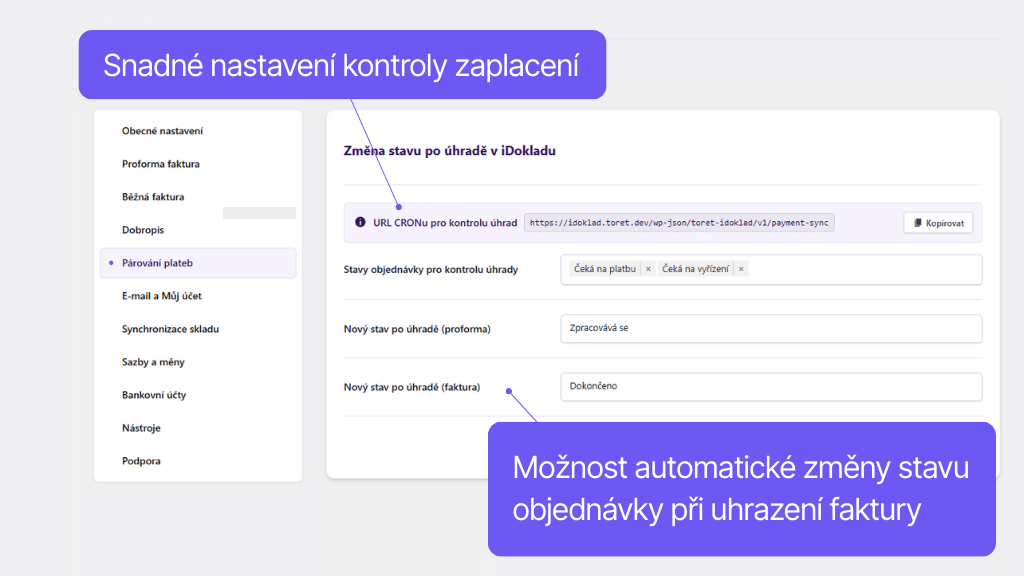The height and width of the screenshot is (576, 1024).
Task: Click the purple bullet dot at Párování plateb
Action: pos(110,263)
